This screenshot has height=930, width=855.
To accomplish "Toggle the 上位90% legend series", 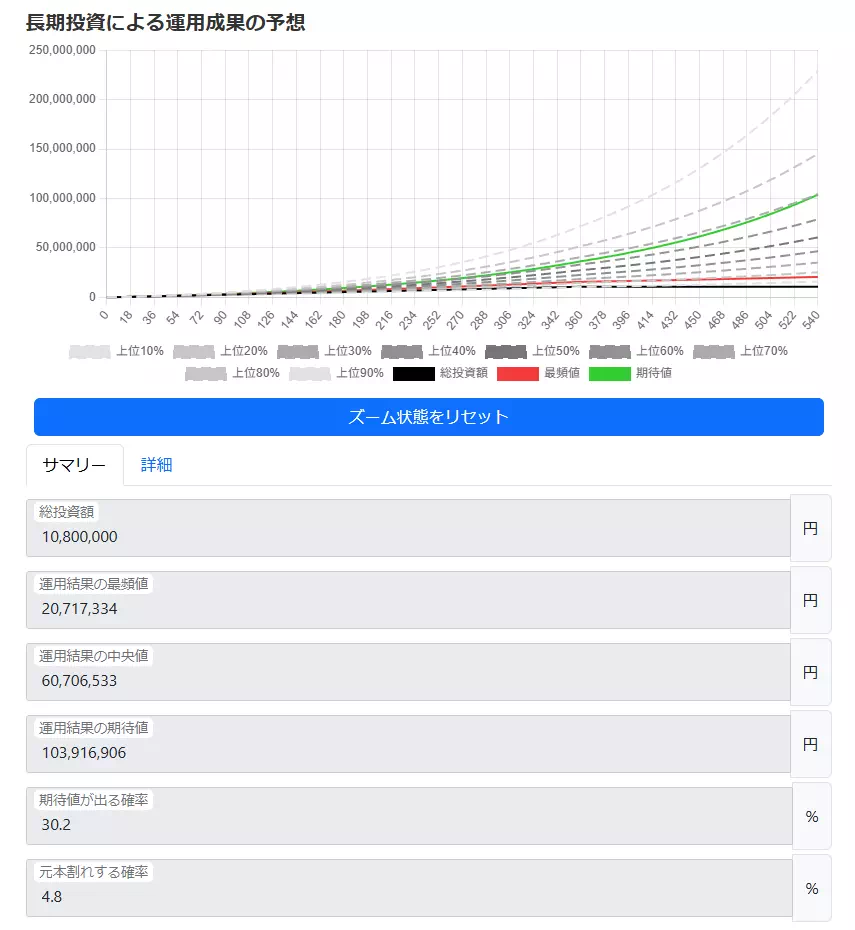I will [x=336, y=373].
